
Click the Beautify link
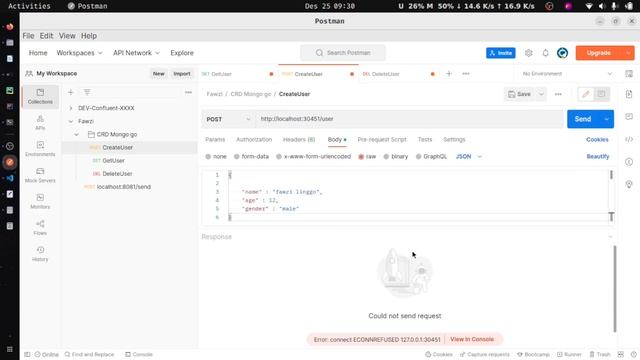coord(598,157)
